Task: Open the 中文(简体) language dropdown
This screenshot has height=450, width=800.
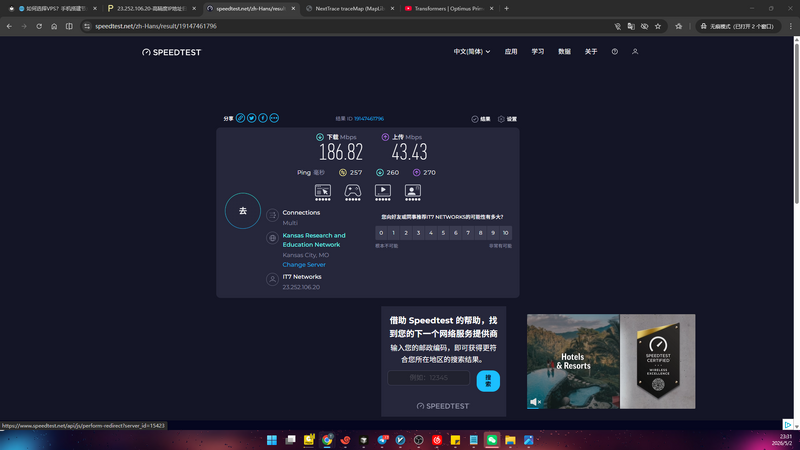Action: pos(472,52)
